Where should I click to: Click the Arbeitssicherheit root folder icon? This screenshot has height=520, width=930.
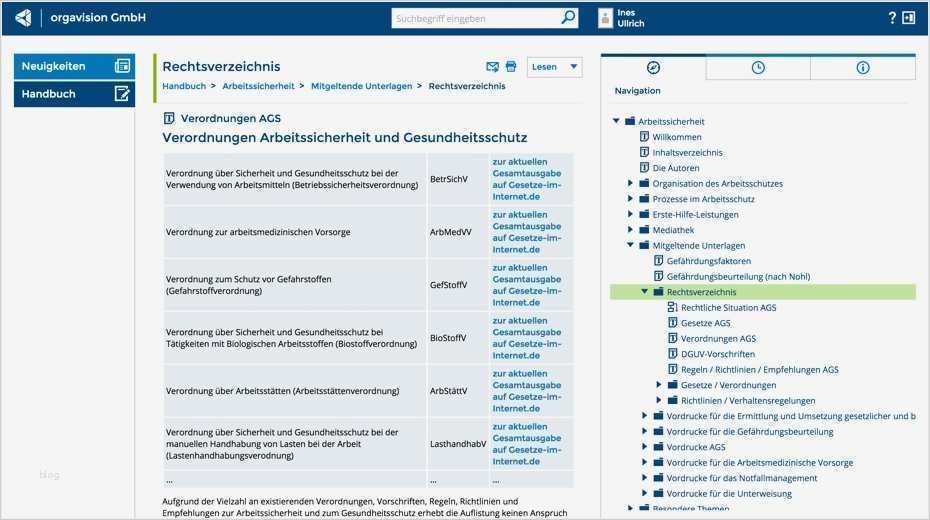(x=630, y=121)
